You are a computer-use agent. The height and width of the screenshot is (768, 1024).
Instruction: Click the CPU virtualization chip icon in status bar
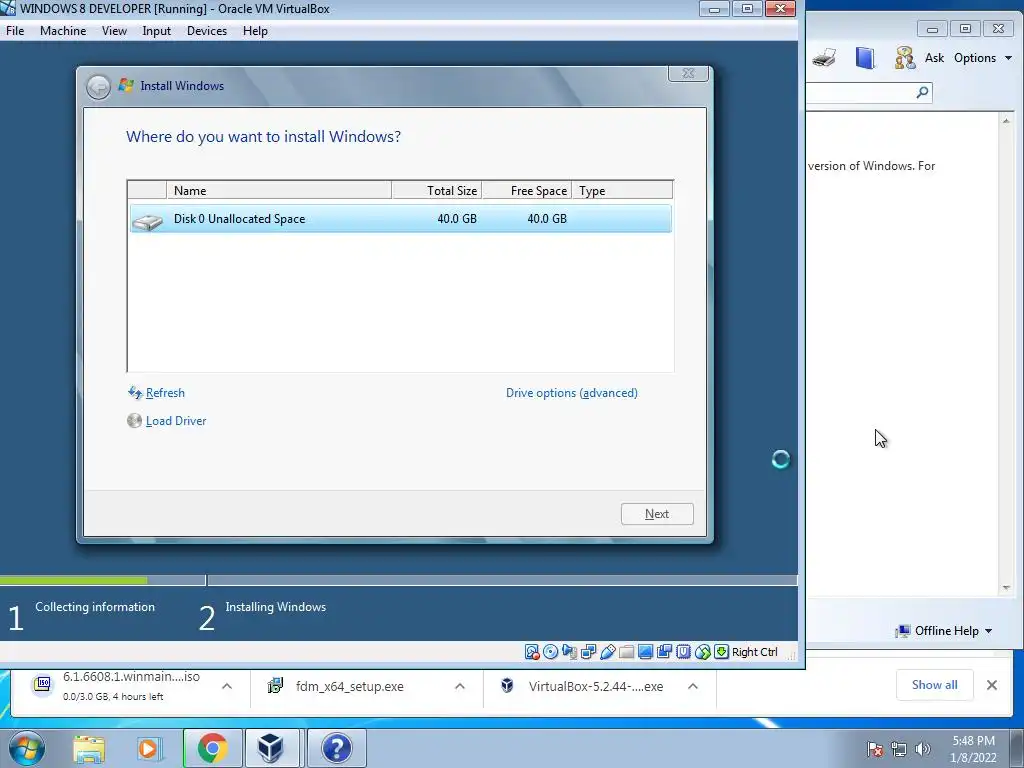(x=683, y=652)
